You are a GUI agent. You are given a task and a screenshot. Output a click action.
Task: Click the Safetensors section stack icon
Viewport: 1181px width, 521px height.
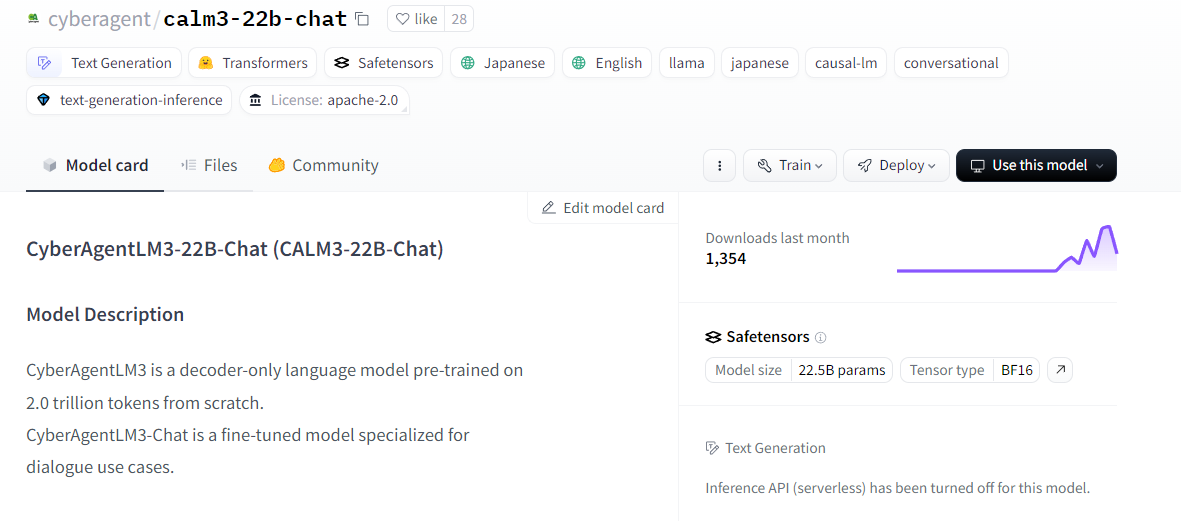[713, 337]
